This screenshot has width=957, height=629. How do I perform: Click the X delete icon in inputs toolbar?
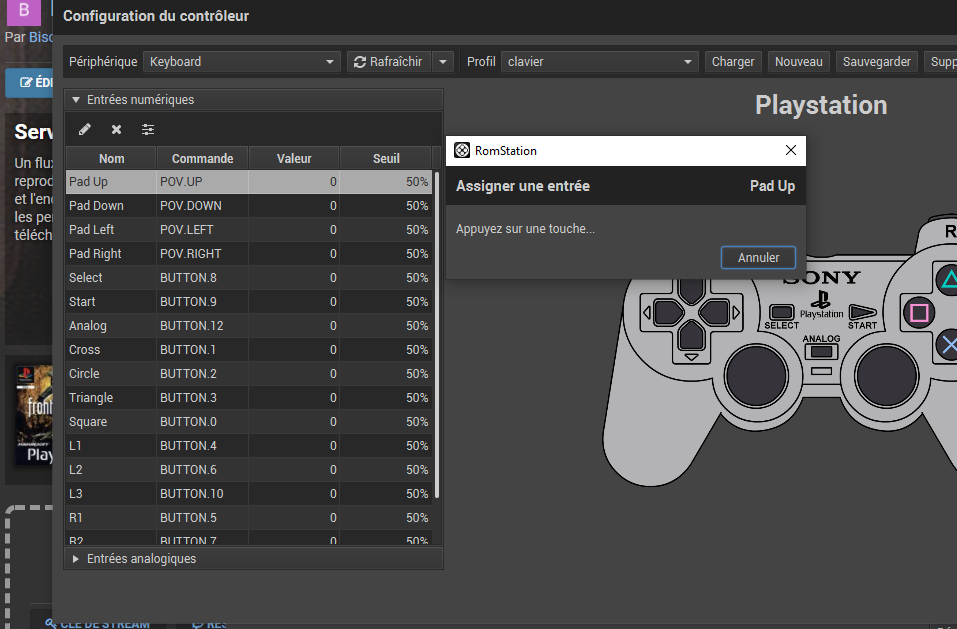[117, 129]
